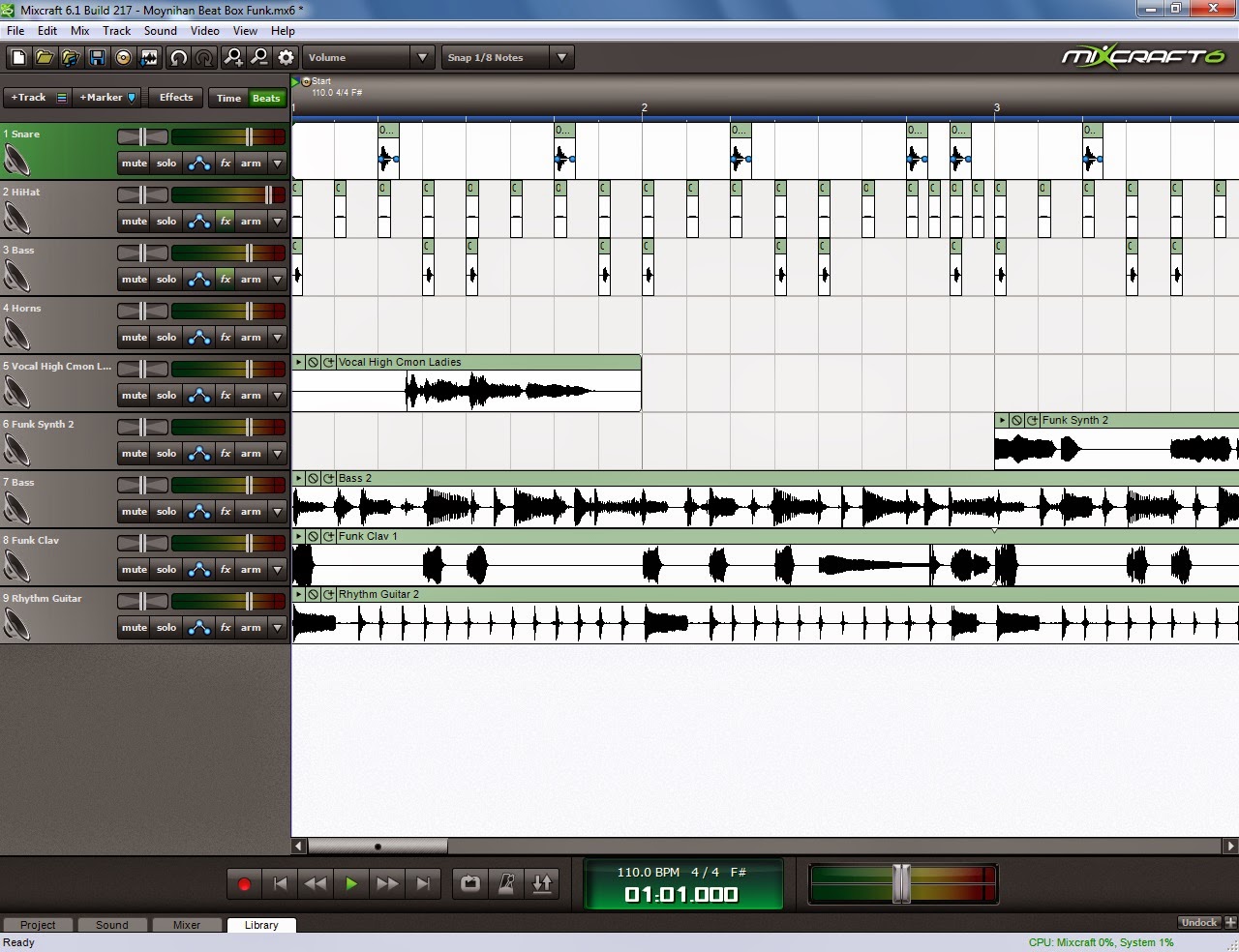Viewport: 1239px width, 952px height.
Task: Click the fast forward button
Action: 387,883
